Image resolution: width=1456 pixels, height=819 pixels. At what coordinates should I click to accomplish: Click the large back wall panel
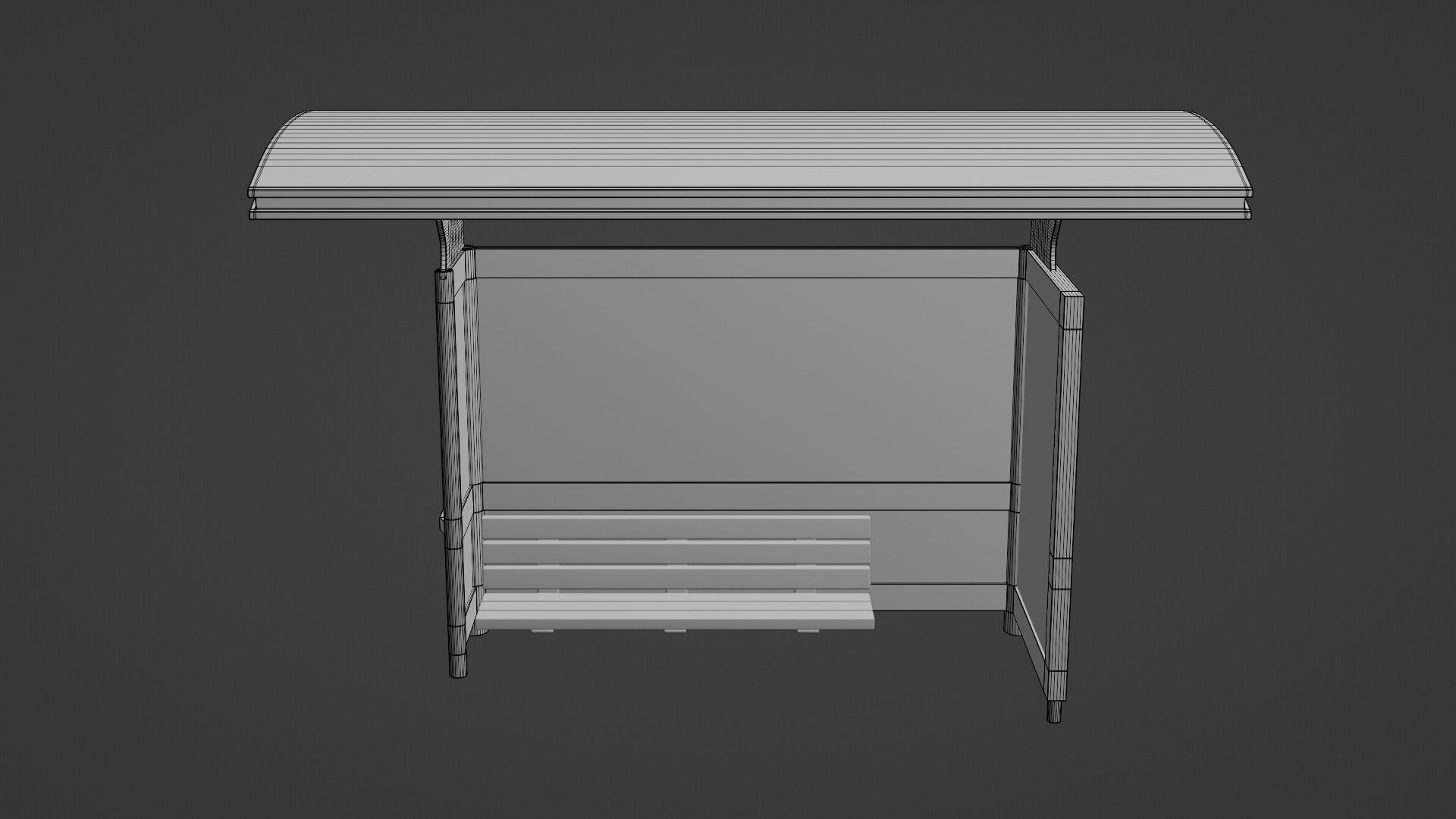click(747, 379)
